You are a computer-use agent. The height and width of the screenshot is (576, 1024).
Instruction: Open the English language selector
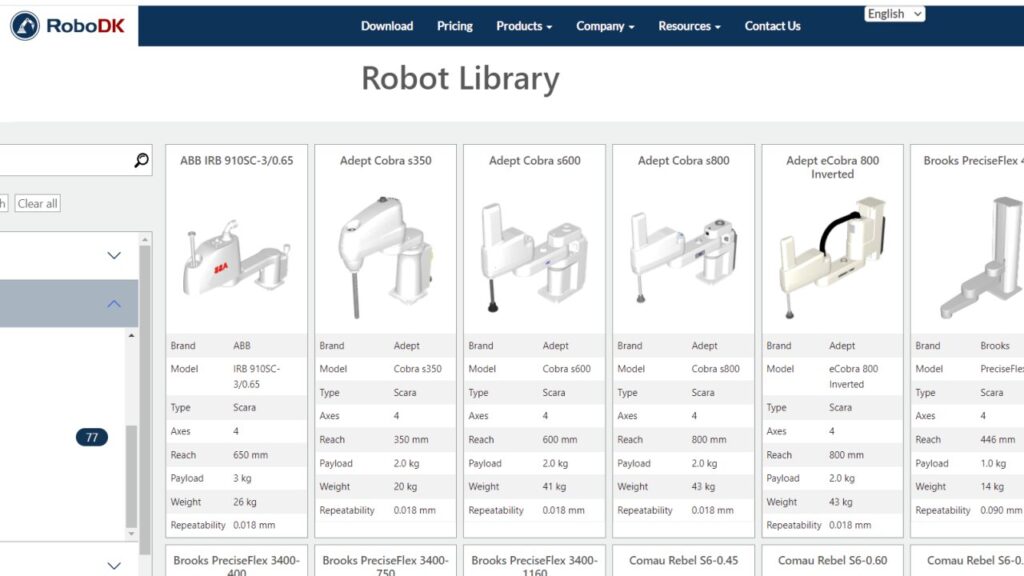[x=893, y=13]
